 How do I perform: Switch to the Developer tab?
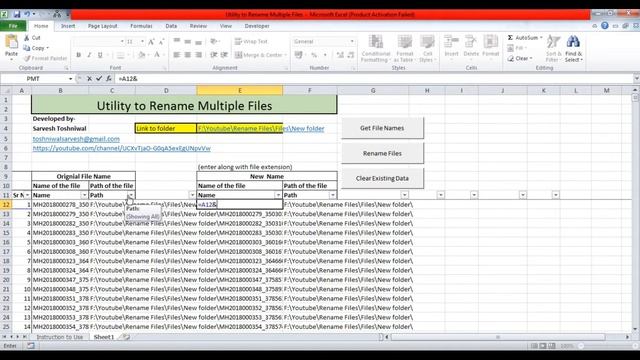click(x=257, y=26)
